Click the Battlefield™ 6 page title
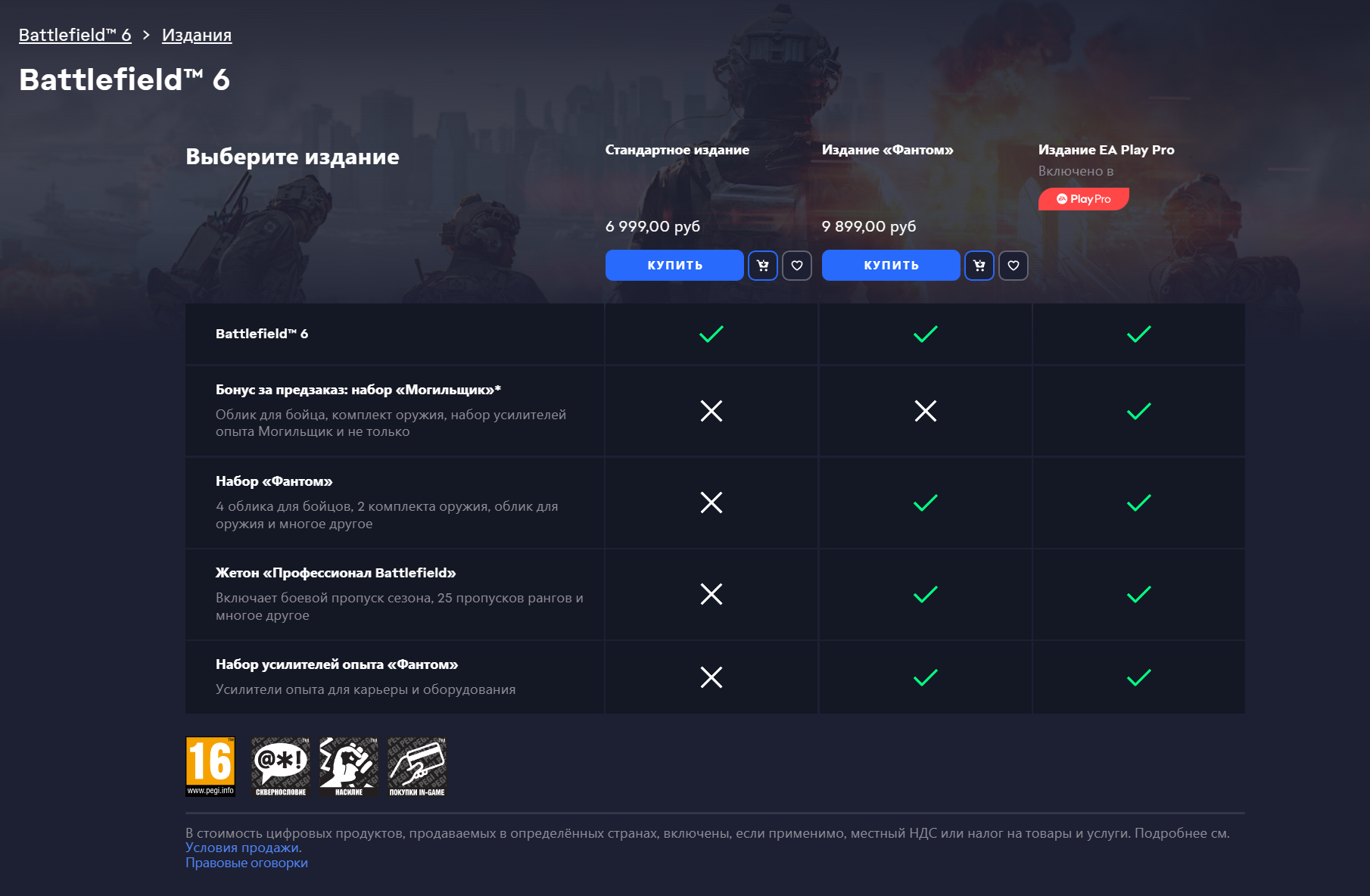Screen dimensions: 1370x896 coord(125,79)
